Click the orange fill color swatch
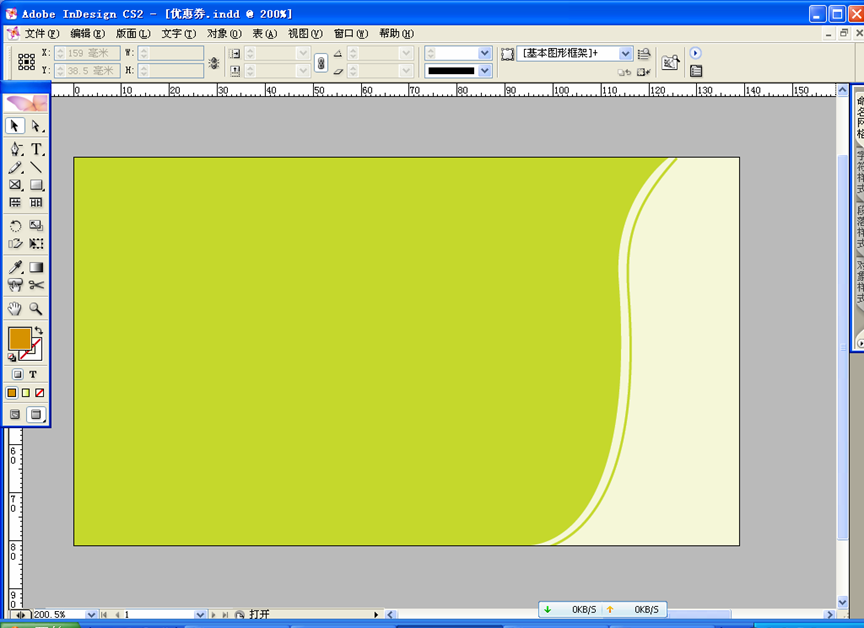 click(19, 339)
